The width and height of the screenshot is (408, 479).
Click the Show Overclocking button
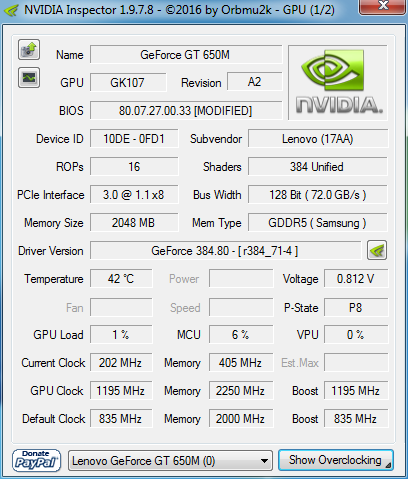pos(336,460)
